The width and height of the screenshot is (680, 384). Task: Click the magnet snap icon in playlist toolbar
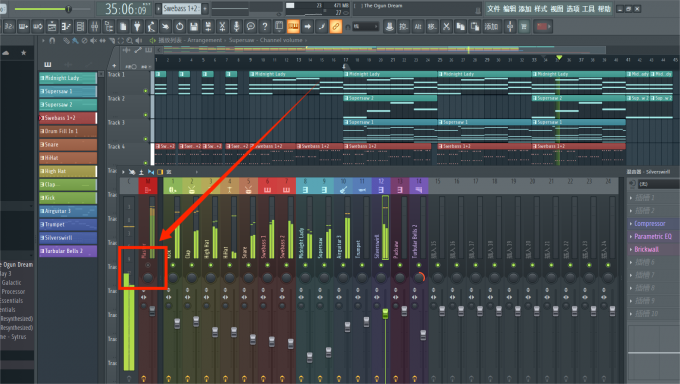pos(52,40)
